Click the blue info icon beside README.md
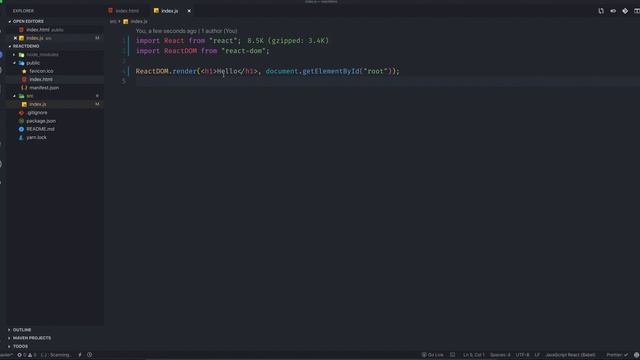 tap(21, 129)
